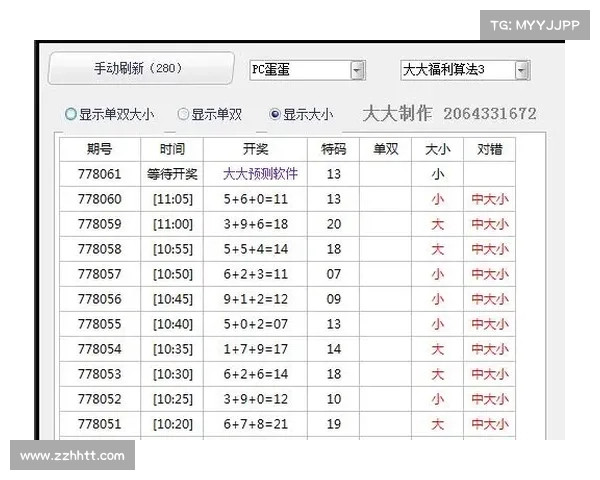The image size is (600, 480).
Task: Click the 大 prediction in row 778059
Action: click(x=437, y=224)
